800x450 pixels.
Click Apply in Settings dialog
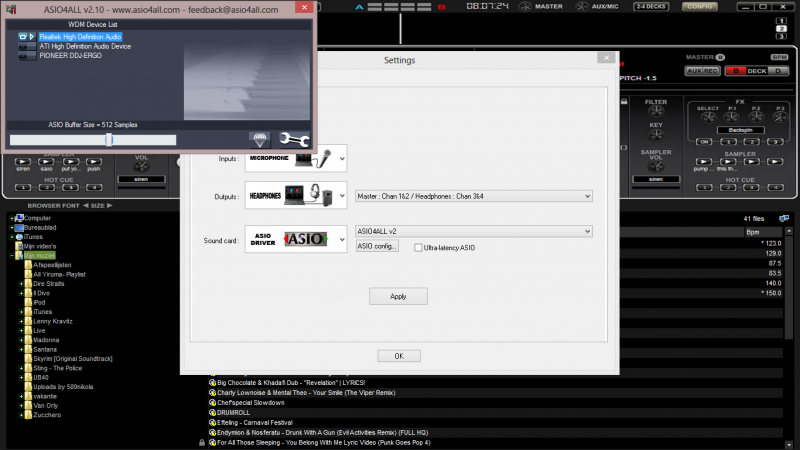(x=398, y=296)
